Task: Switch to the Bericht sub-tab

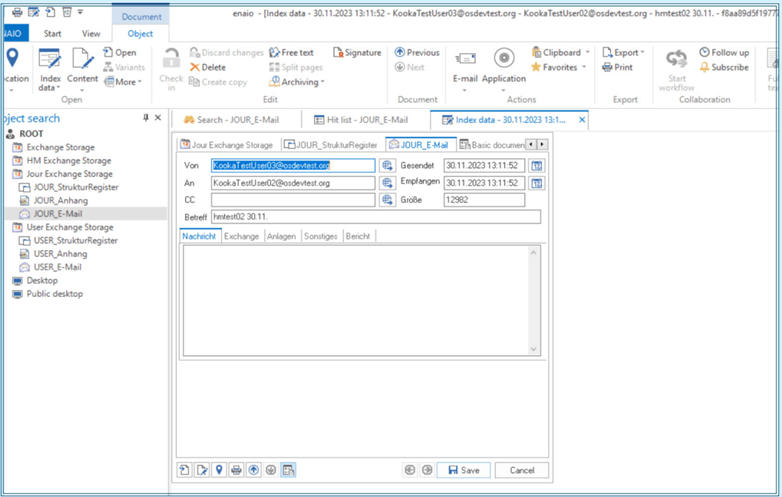Action: tap(358, 236)
